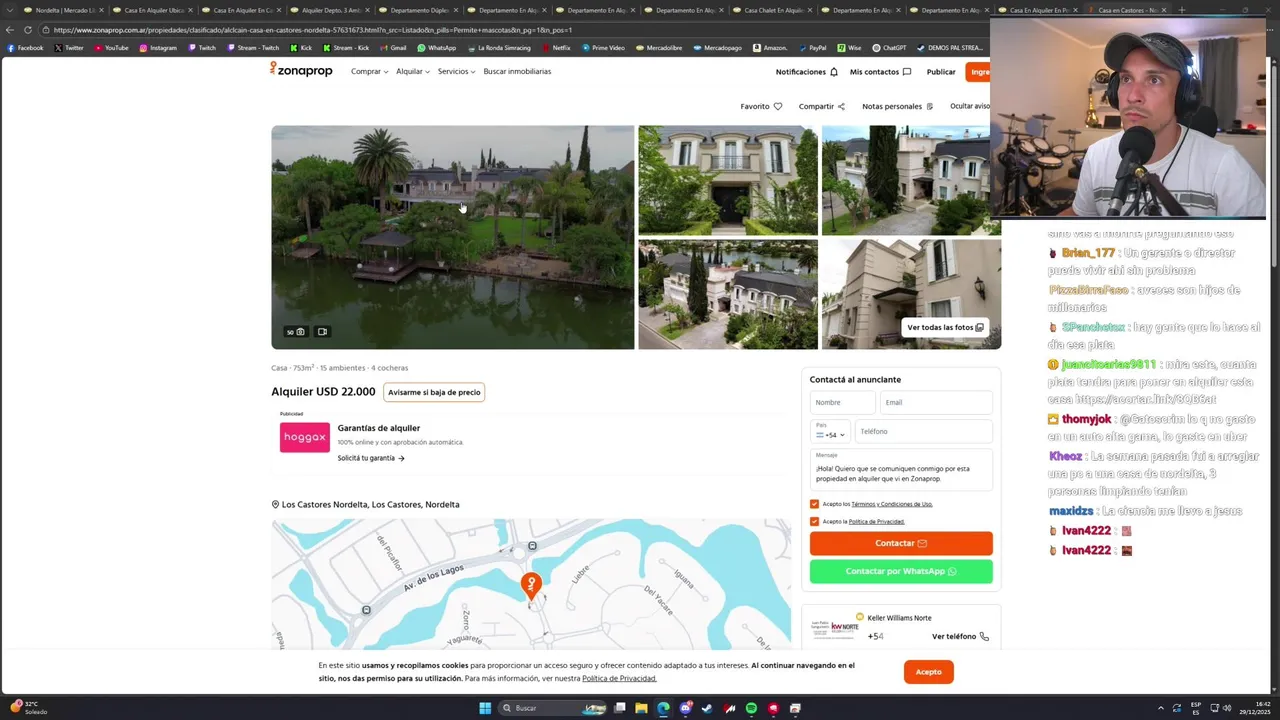Go back in browser

click(x=10, y=30)
